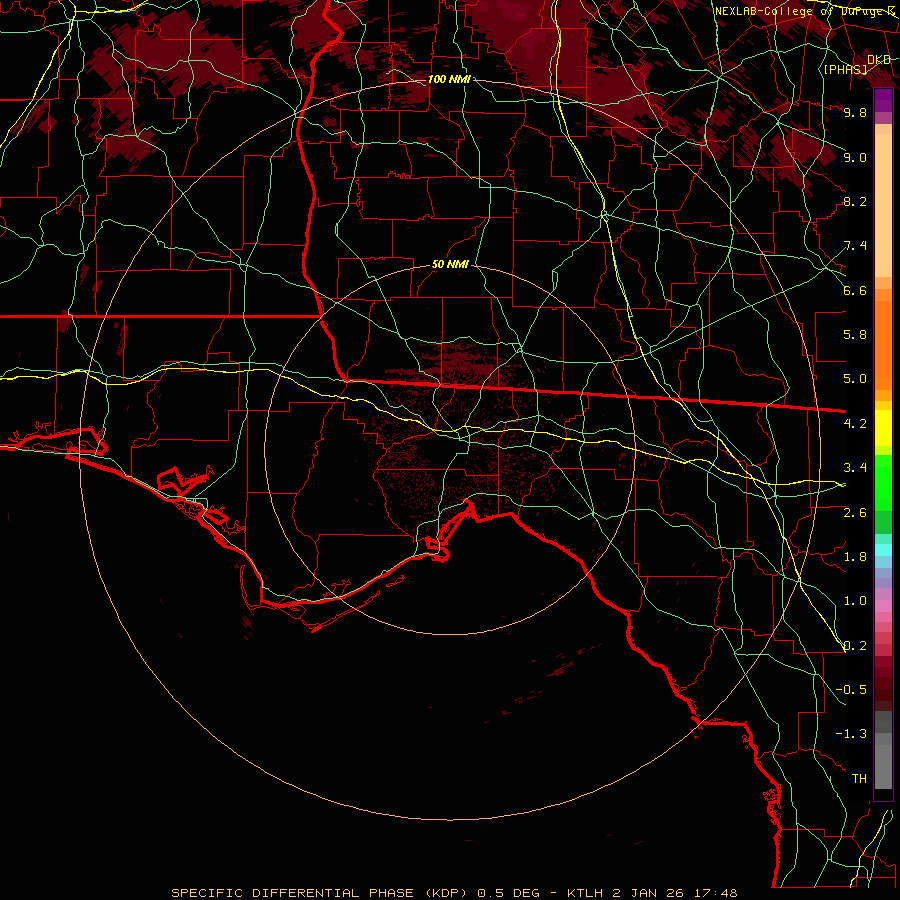Click the "17:48" timestamp in the caption
The image size is (900, 900).
[714, 893]
